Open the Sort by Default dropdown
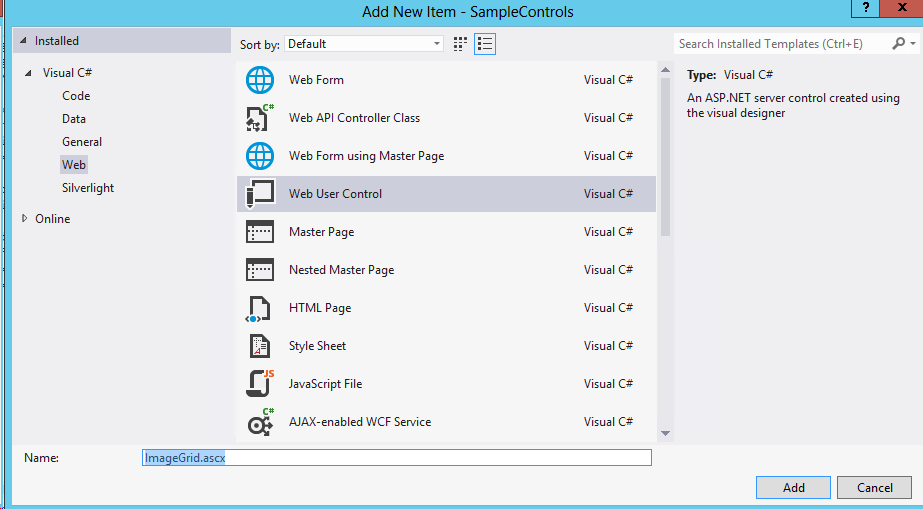The width and height of the screenshot is (923, 509). (x=364, y=44)
